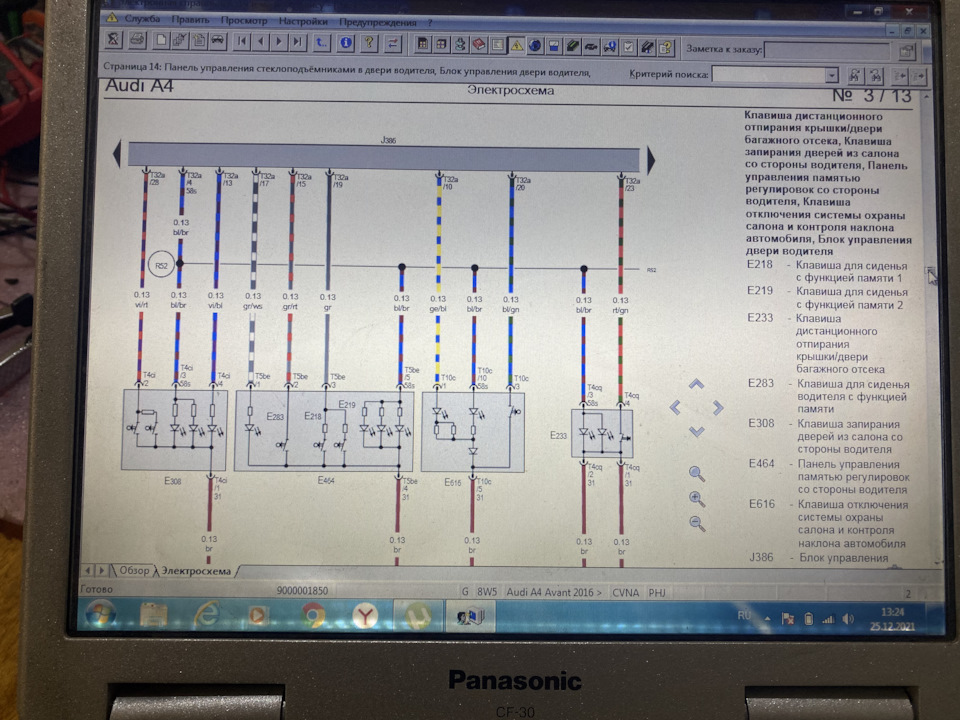Open the Windows Start button
Viewport: 960px width, 720px height.
pos(100,614)
